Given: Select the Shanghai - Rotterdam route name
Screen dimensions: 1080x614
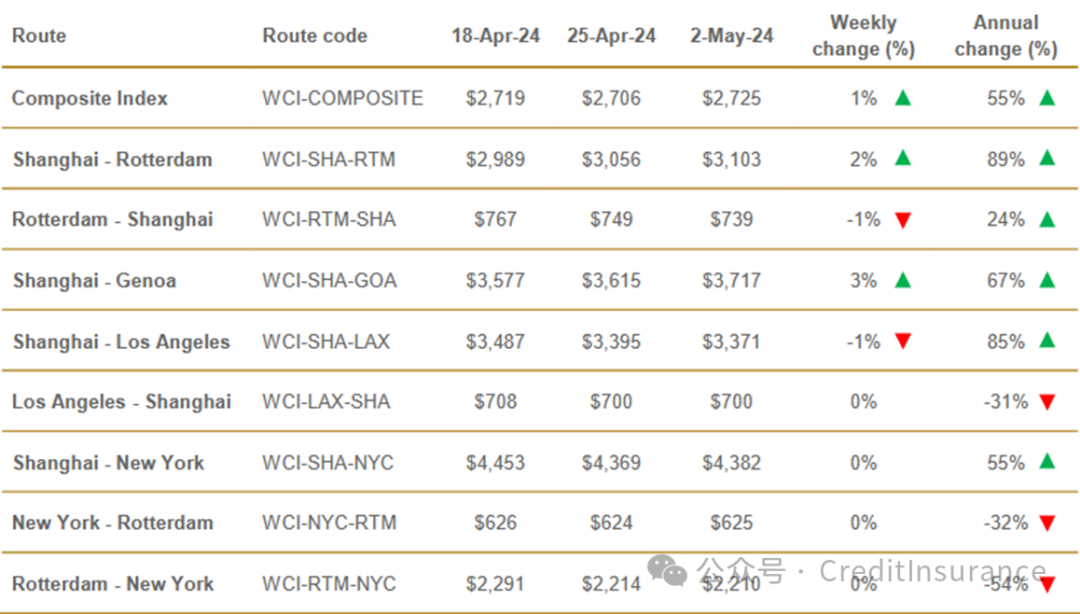Looking at the screenshot, I should [x=112, y=160].
